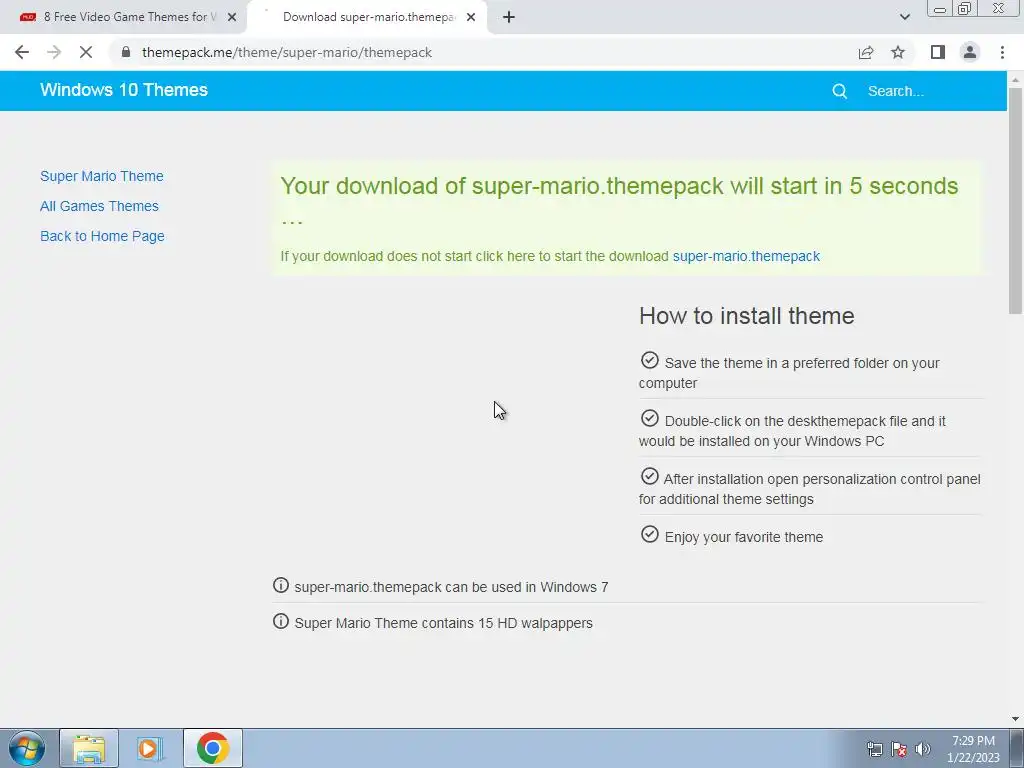This screenshot has width=1024, height=768.
Task: Click checkmark icon beside Double-click on the deskthemepack
Action: tap(650, 419)
